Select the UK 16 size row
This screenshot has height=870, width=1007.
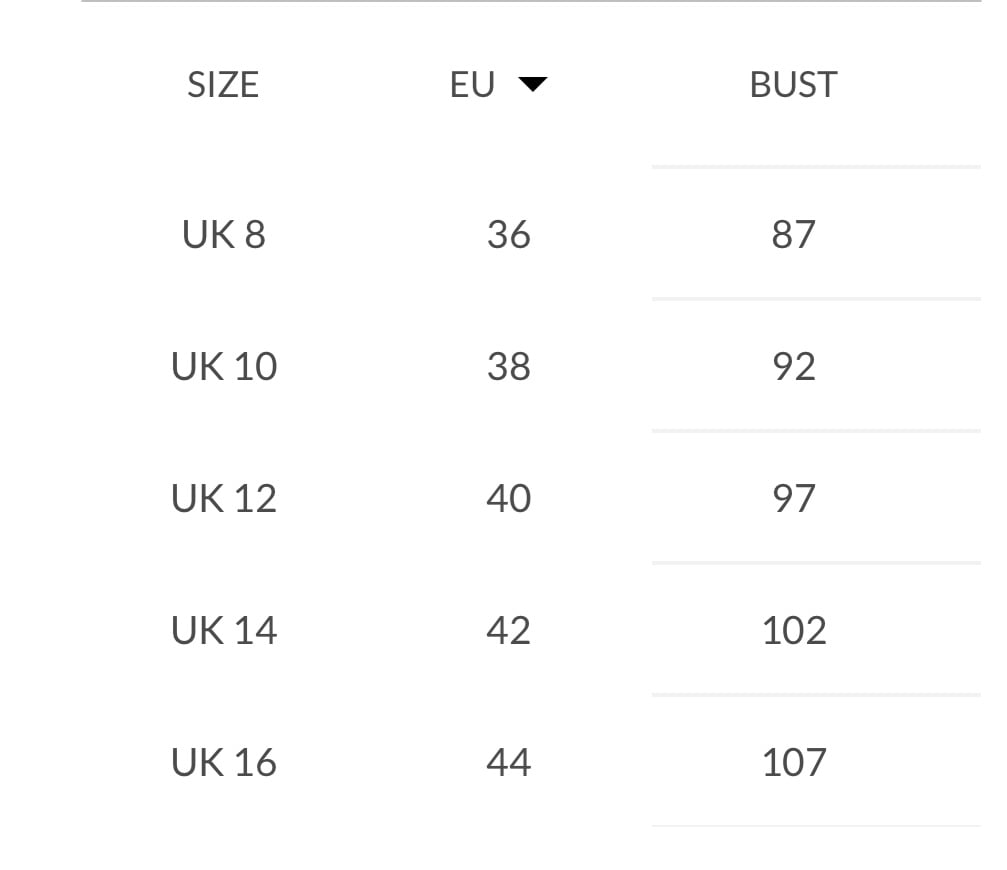click(224, 763)
